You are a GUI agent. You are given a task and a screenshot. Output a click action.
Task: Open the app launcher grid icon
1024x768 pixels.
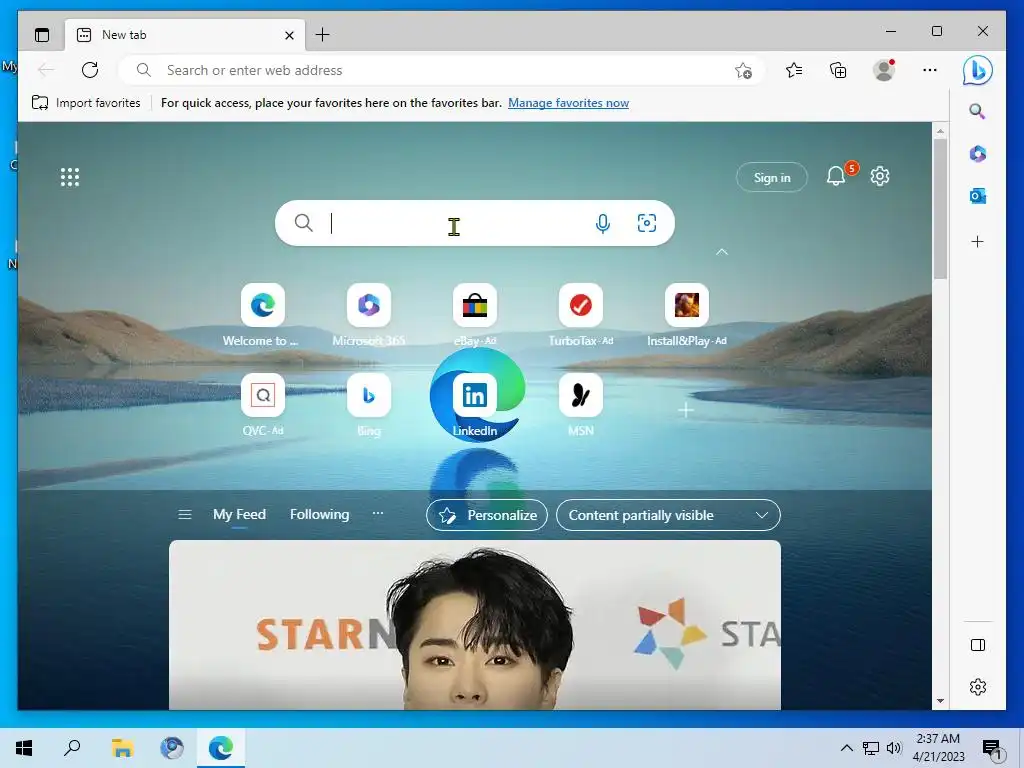pyautogui.click(x=70, y=177)
